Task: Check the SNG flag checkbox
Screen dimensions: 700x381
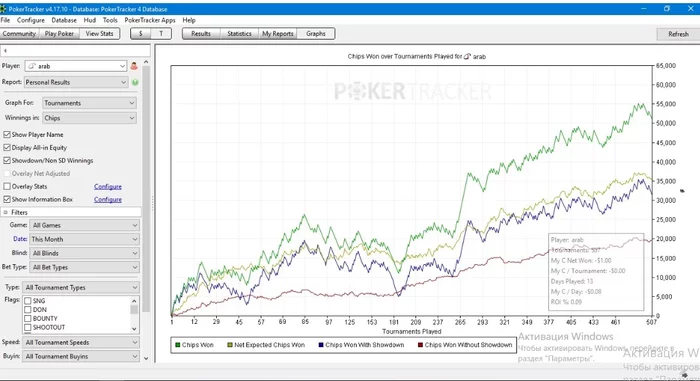Action: pos(28,301)
